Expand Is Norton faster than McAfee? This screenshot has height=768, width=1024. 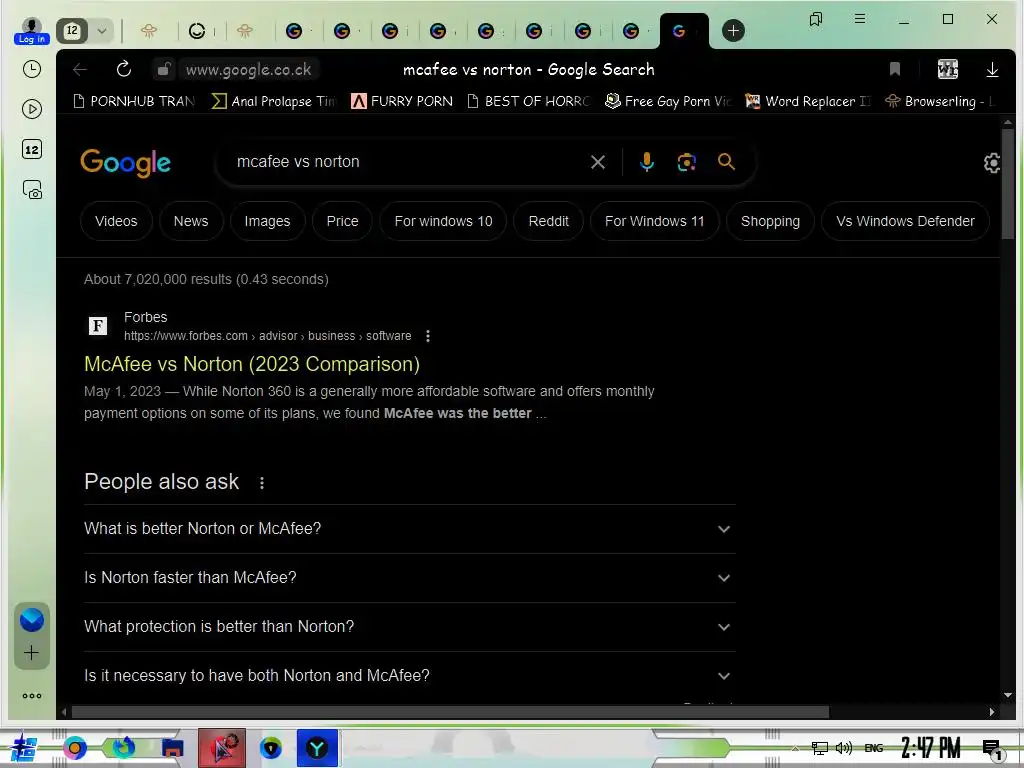pos(409,578)
